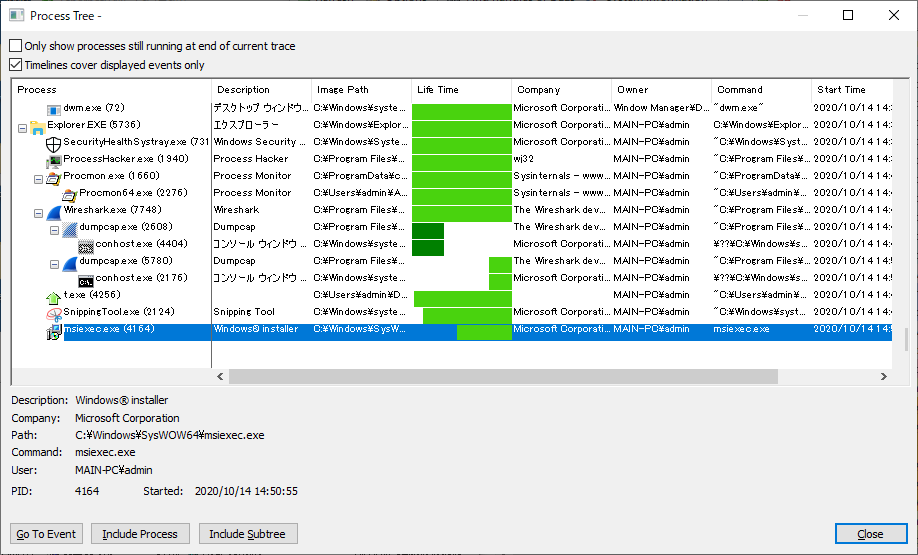Click the horizontal scrollbar left arrow
Screen dimensions: 918x555
coord(220,376)
